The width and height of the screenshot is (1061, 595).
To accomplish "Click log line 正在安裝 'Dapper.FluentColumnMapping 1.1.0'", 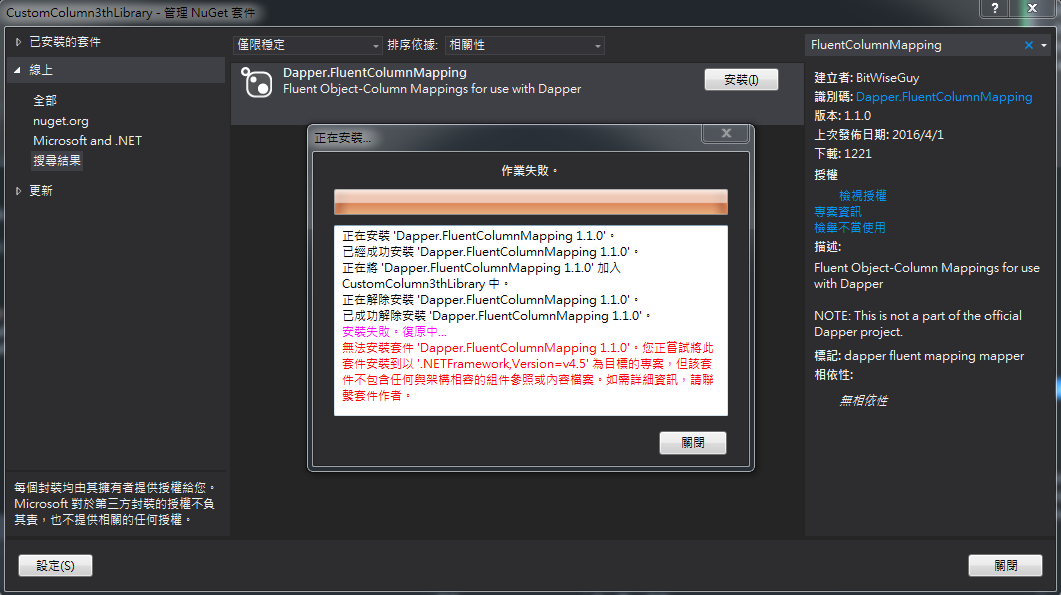I will point(478,236).
